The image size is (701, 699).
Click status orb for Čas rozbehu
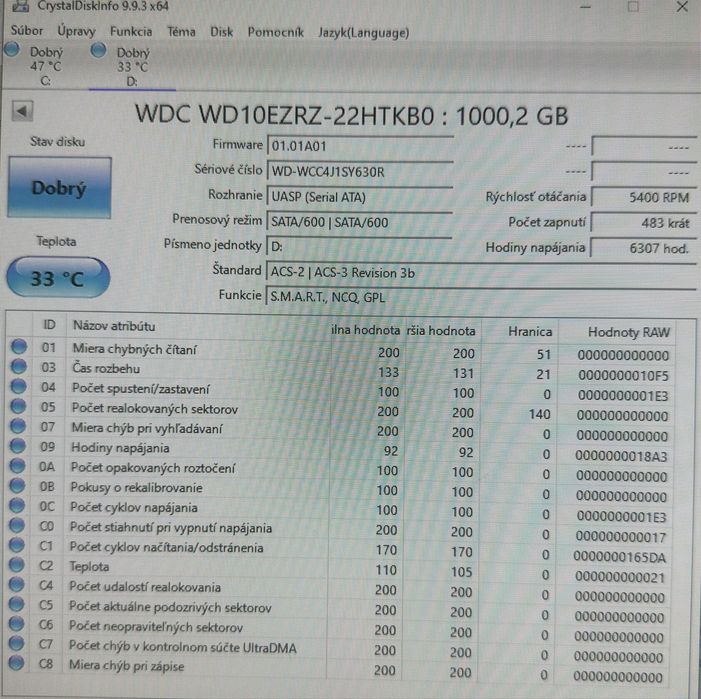click(x=18, y=366)
